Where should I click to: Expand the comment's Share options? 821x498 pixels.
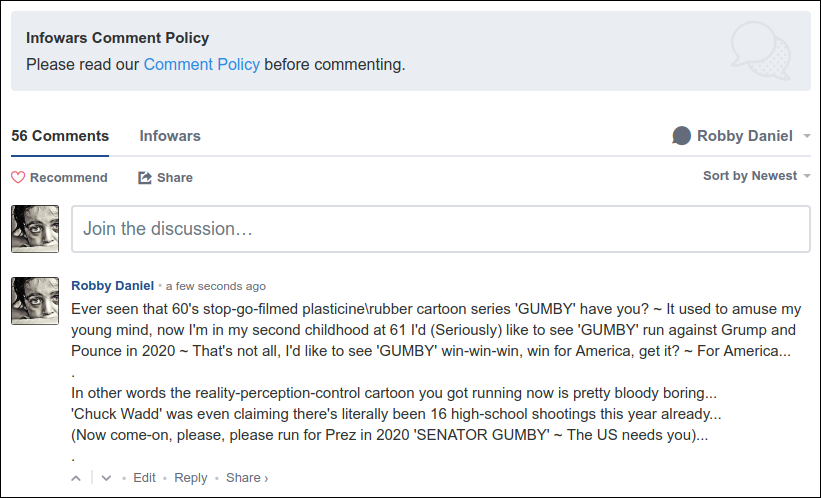point(246,478)
